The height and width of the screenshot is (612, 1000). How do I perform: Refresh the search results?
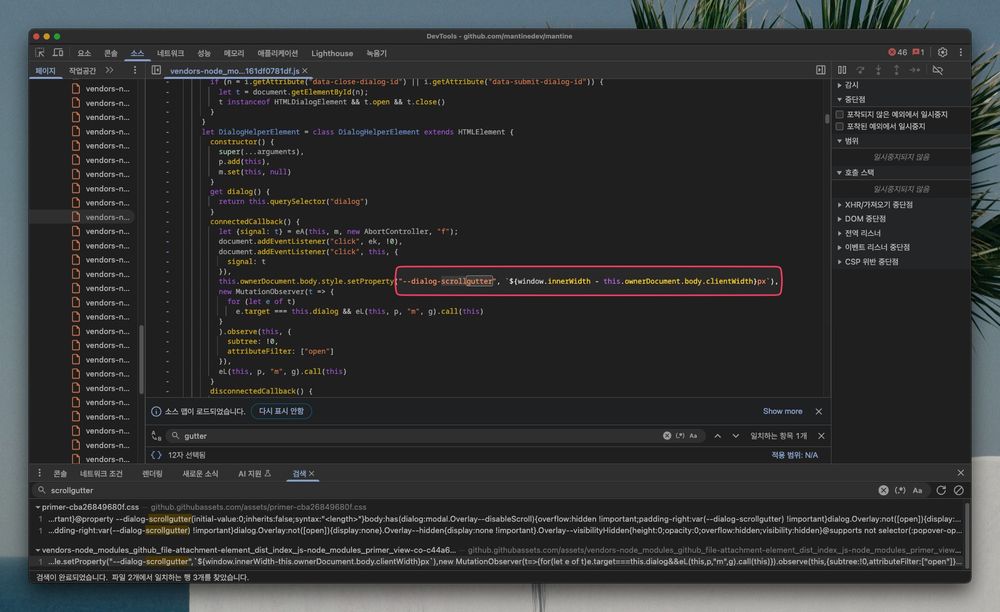pos(940,490)
